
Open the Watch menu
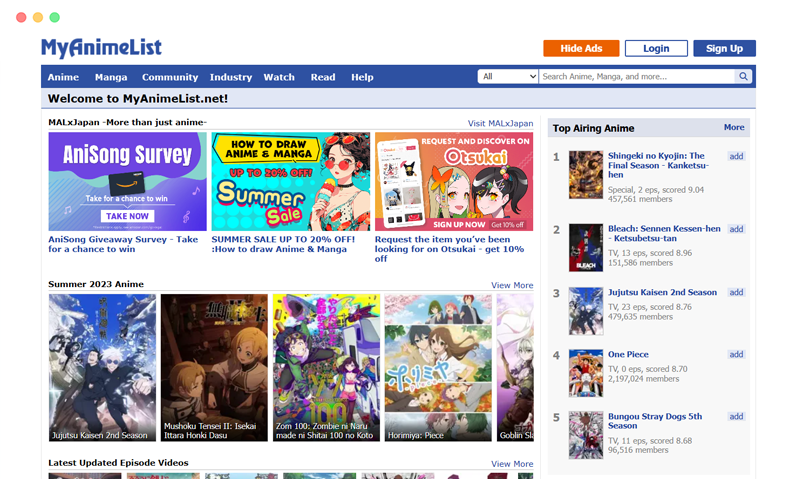(279, 77)
